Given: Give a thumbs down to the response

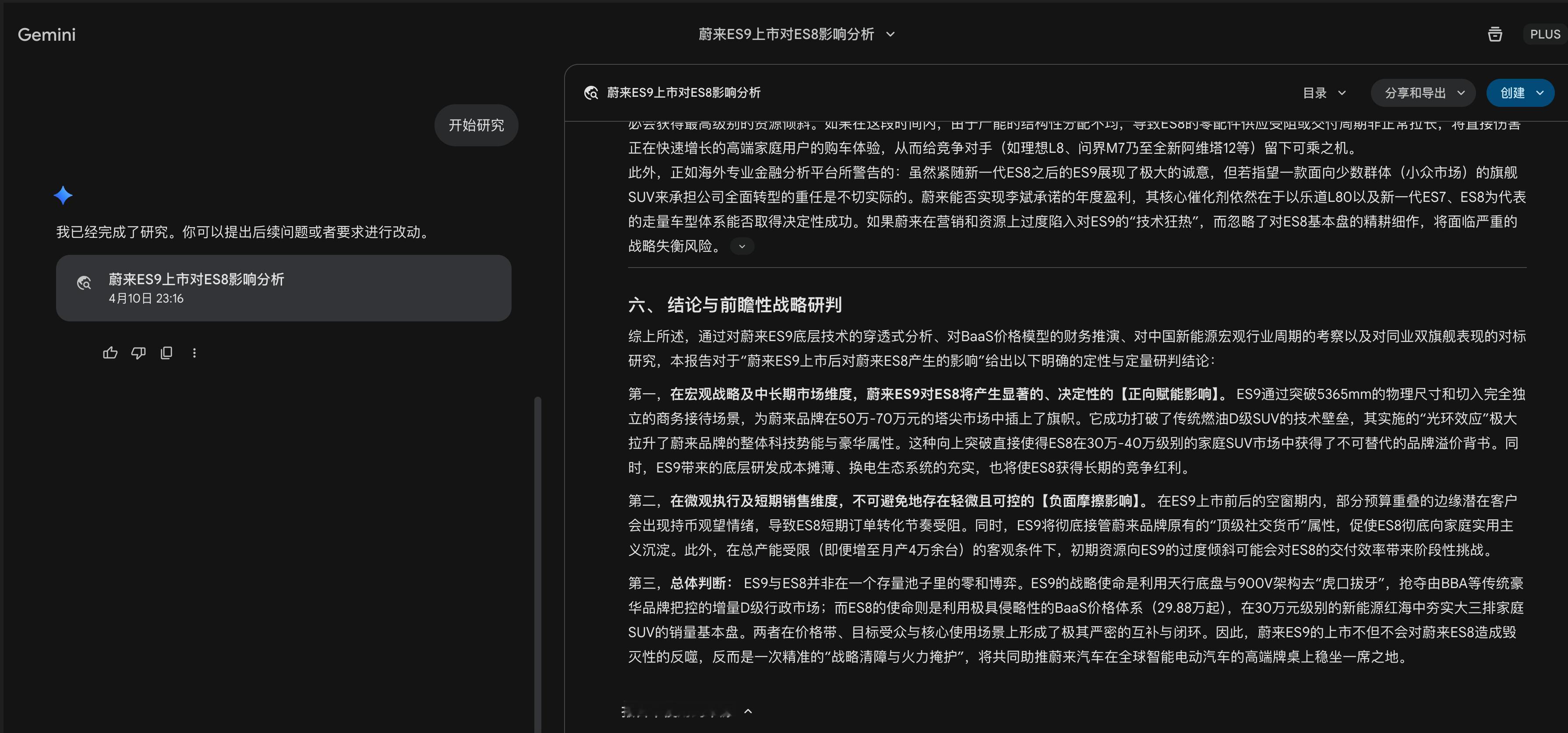Looking at the screenshot, I should (x=138, y=353).
